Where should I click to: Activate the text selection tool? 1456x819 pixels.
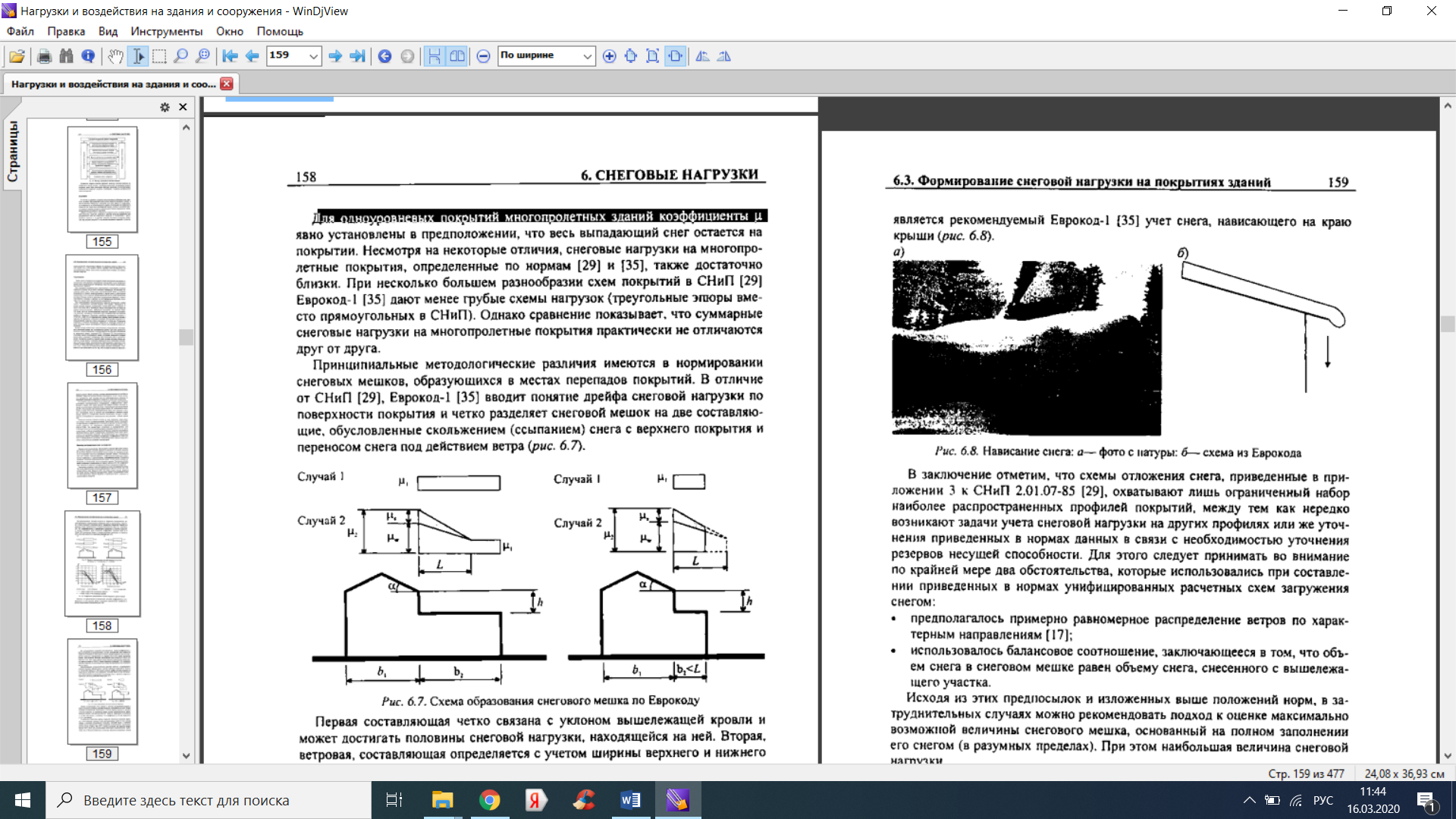tap(137, 56)
